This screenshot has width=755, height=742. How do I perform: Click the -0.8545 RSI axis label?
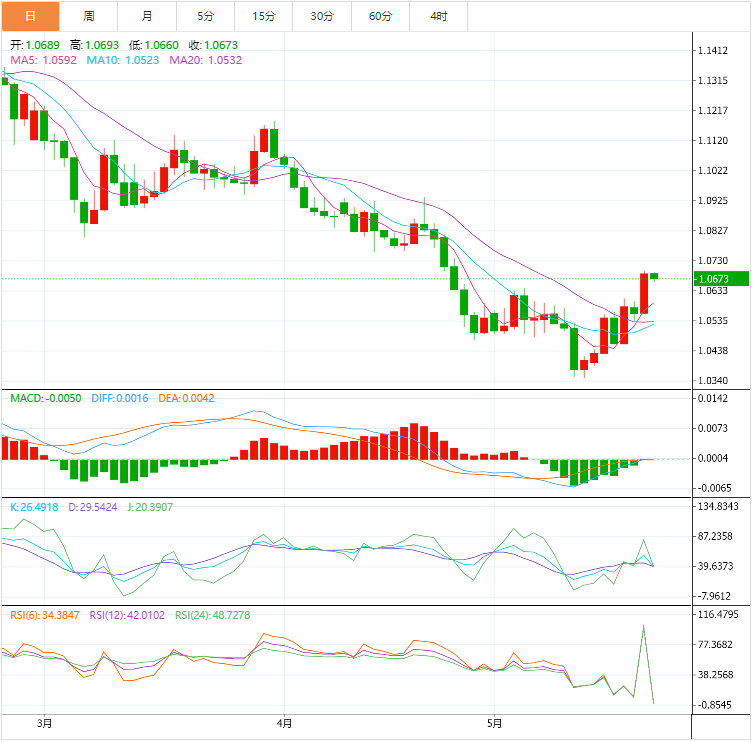pos(715,705)
